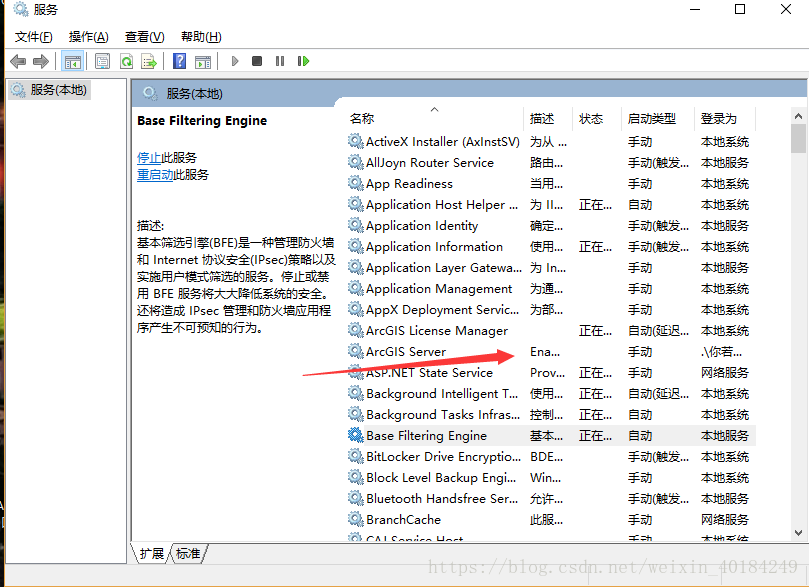
Task: Click the gear icon of ArcGIS Server
Action: (355, 351)
